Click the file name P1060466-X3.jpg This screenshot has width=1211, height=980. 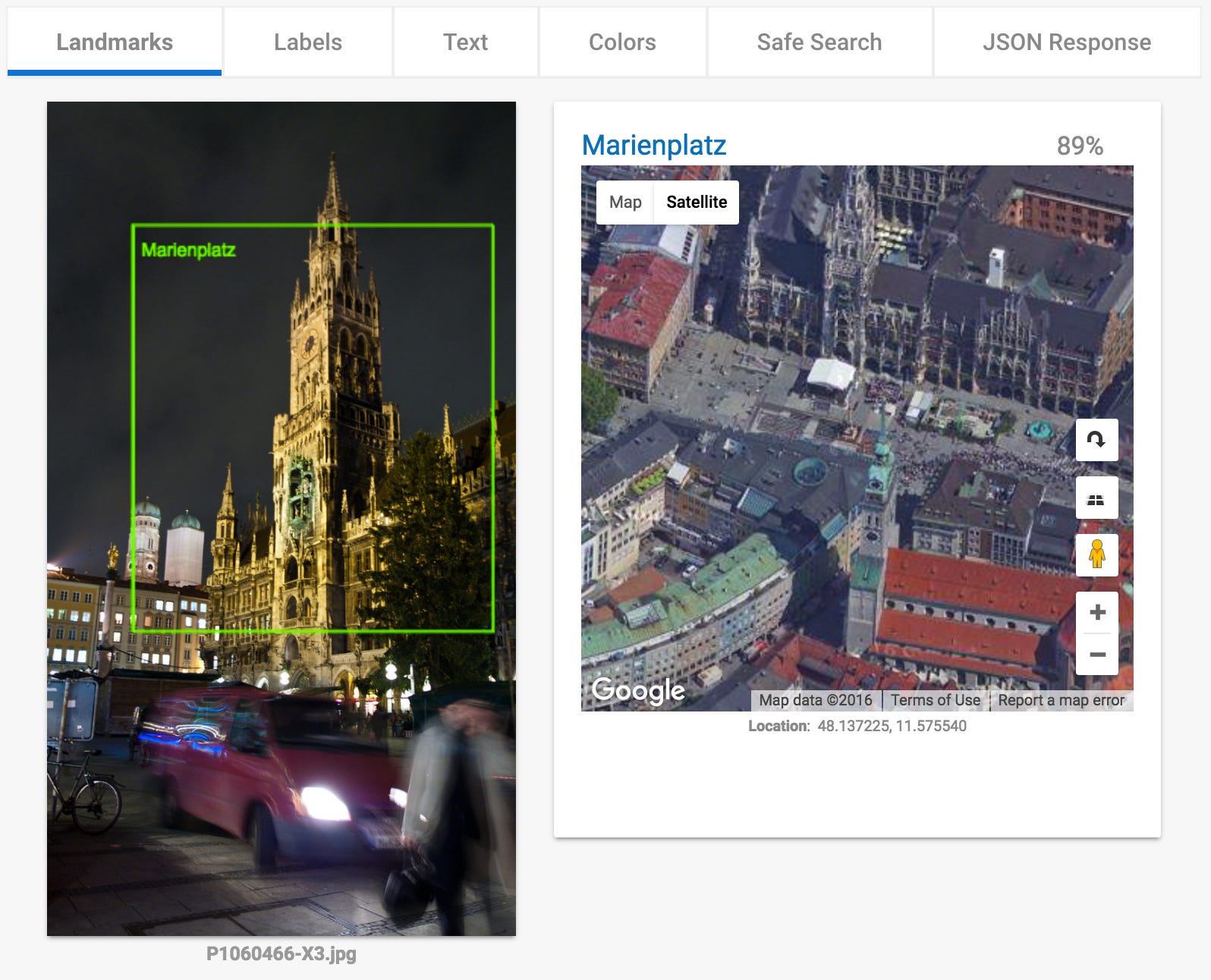click(282, 953)
